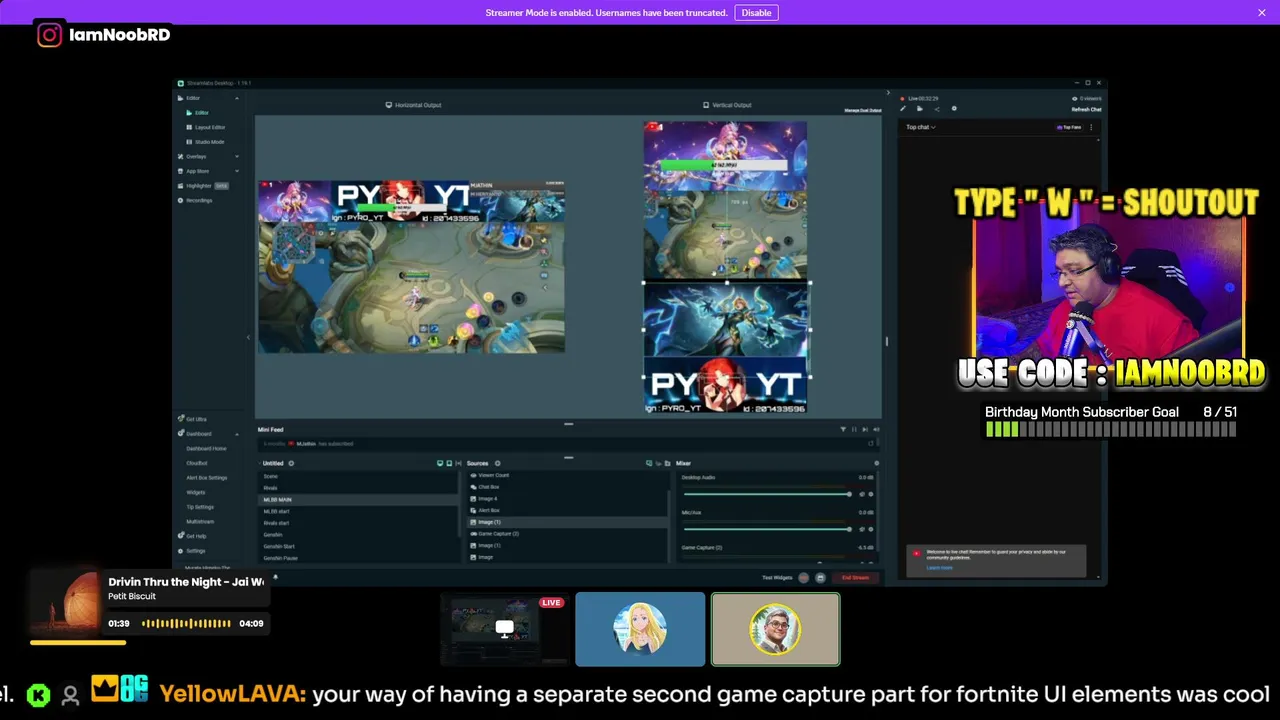Expand the Overlays sidebar section
Image resolution: width=1280 pixels, height=720 pixels.
click(237, 156)
